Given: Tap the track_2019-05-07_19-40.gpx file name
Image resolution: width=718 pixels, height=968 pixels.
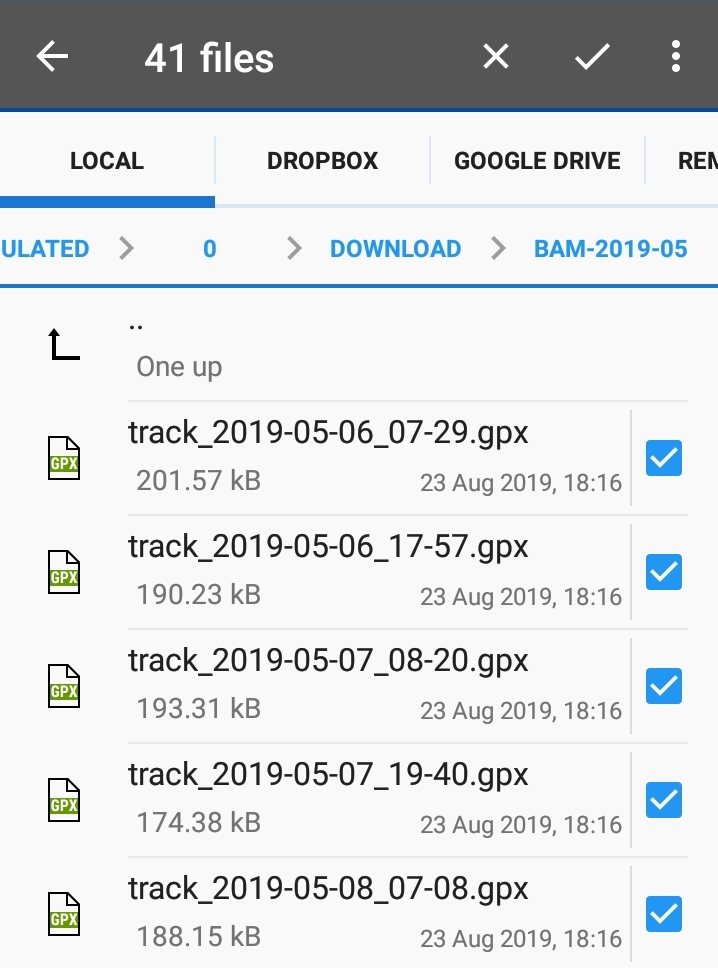Looking at the screenshot, I should click(x=328, y=775).
